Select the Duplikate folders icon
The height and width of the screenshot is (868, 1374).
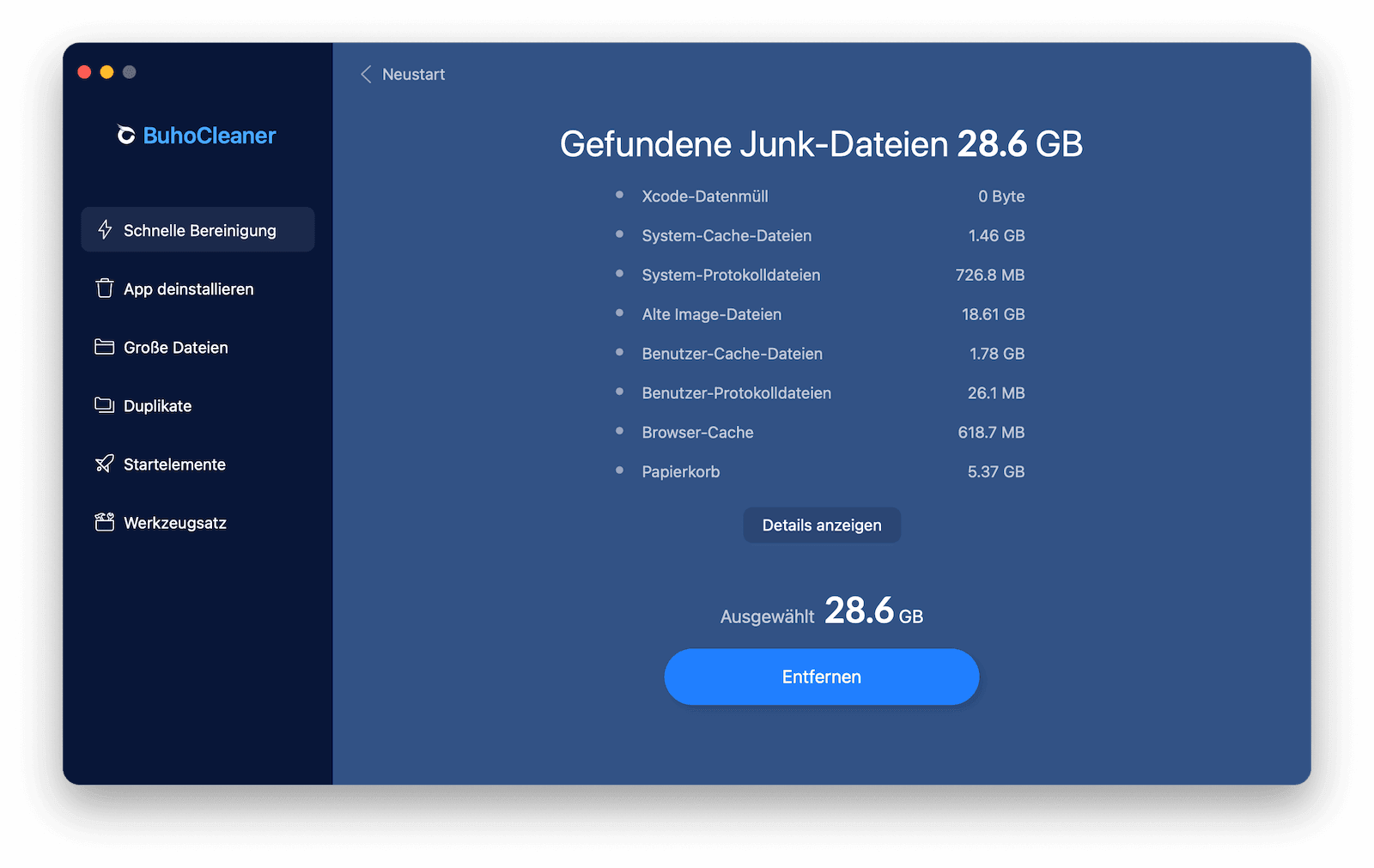coord(104,405)
